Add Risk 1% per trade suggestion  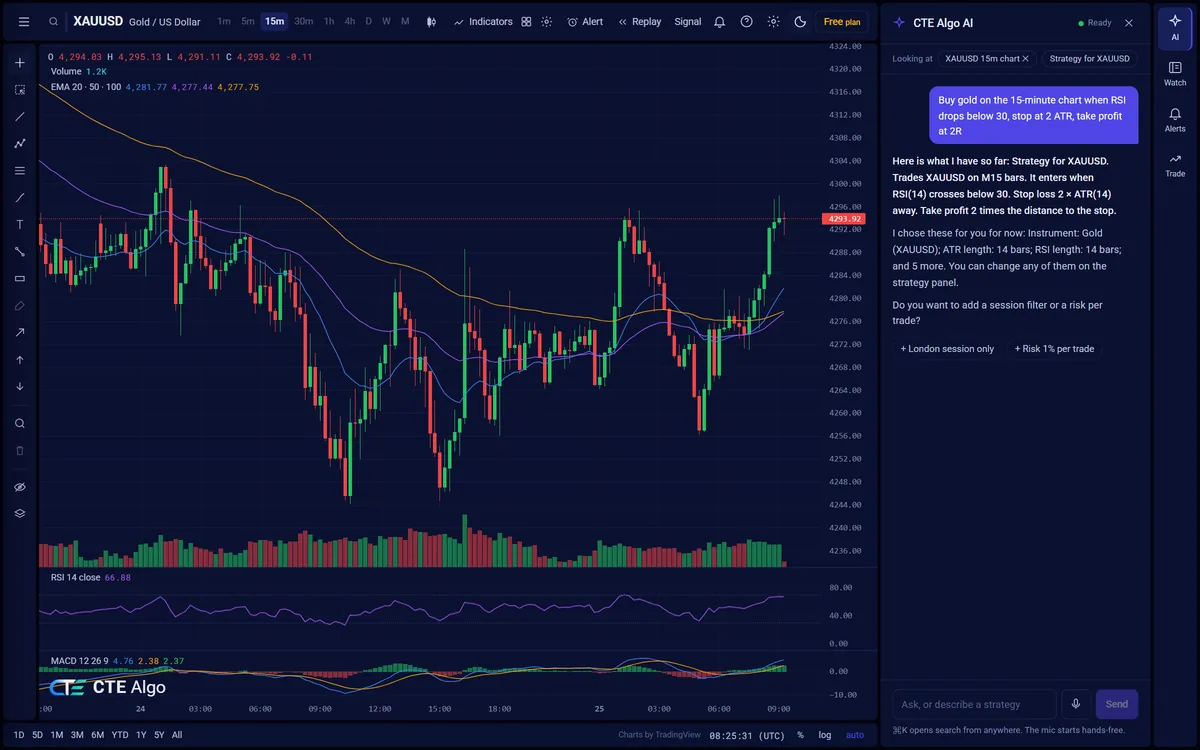coord(1054,349)
